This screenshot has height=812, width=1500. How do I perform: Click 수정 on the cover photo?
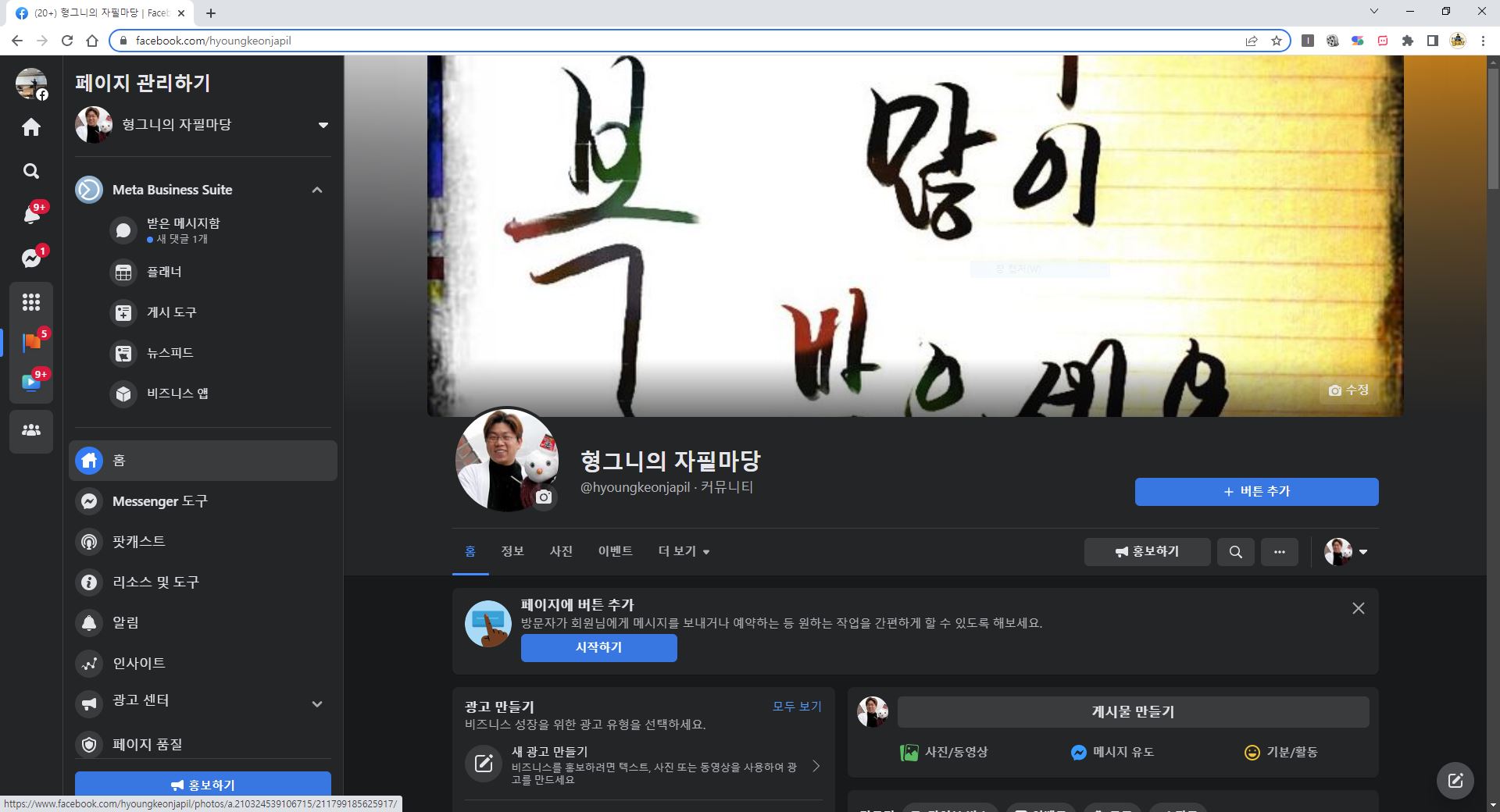[1349, 390]
